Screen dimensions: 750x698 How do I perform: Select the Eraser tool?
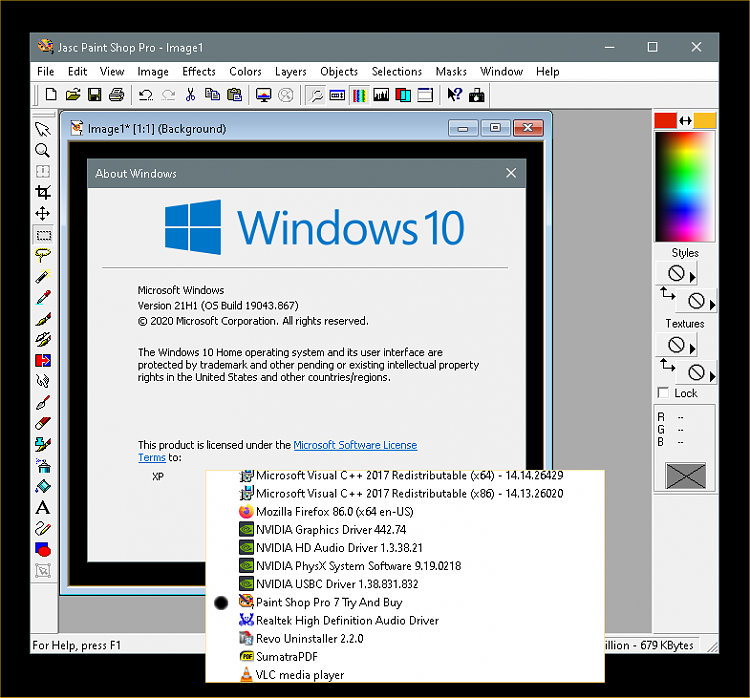[43, 423]
